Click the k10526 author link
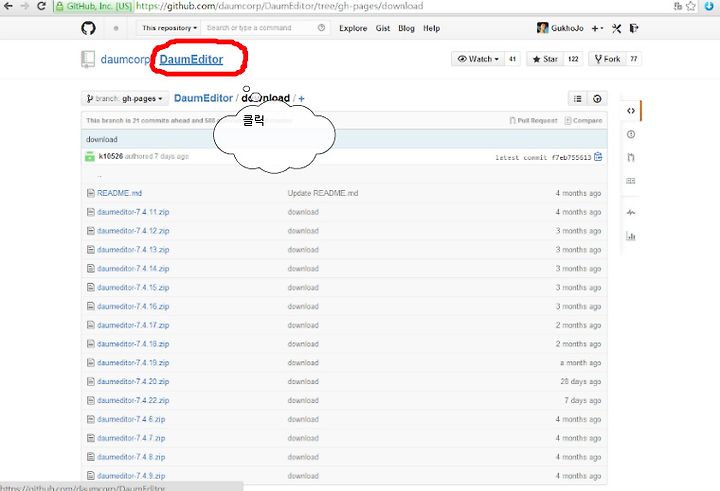Image resolution: width=720 pixels, height=491 pixels. coord(111,156)
